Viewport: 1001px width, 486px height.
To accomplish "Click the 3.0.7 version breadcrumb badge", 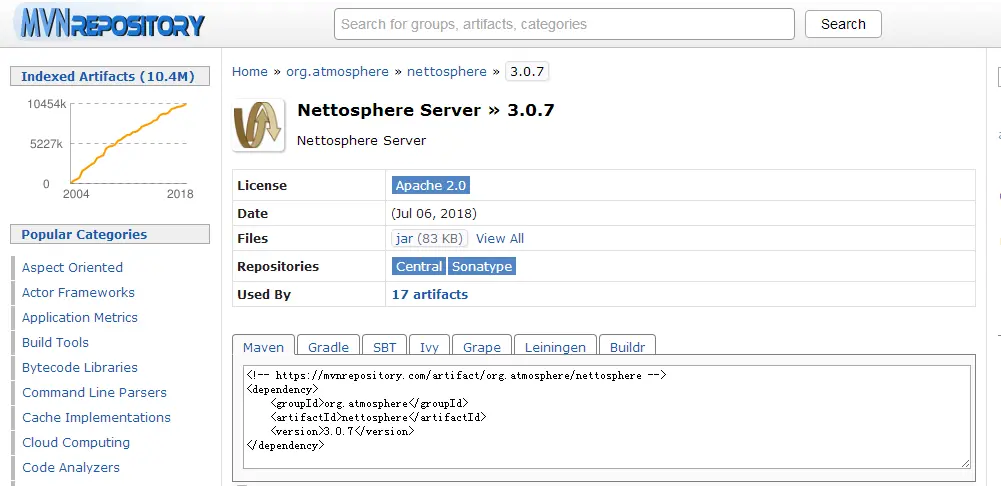I will click(x=527, y=72).
